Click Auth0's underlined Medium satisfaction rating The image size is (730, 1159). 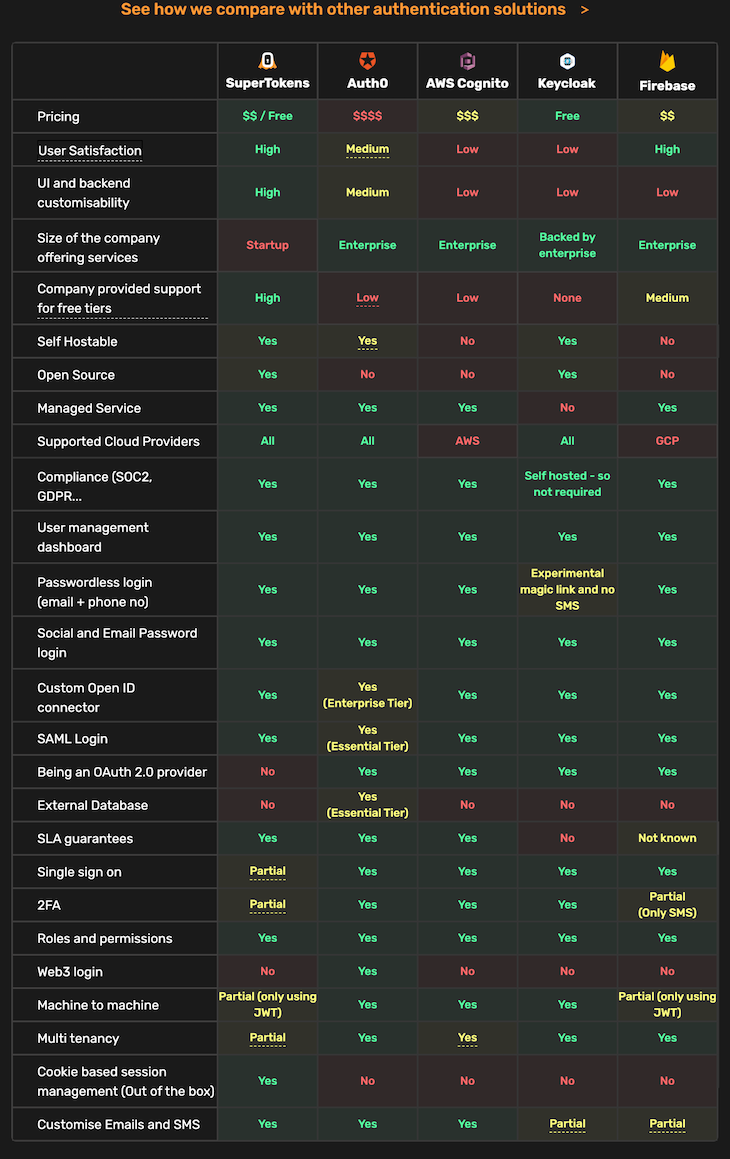pos(367,150)
